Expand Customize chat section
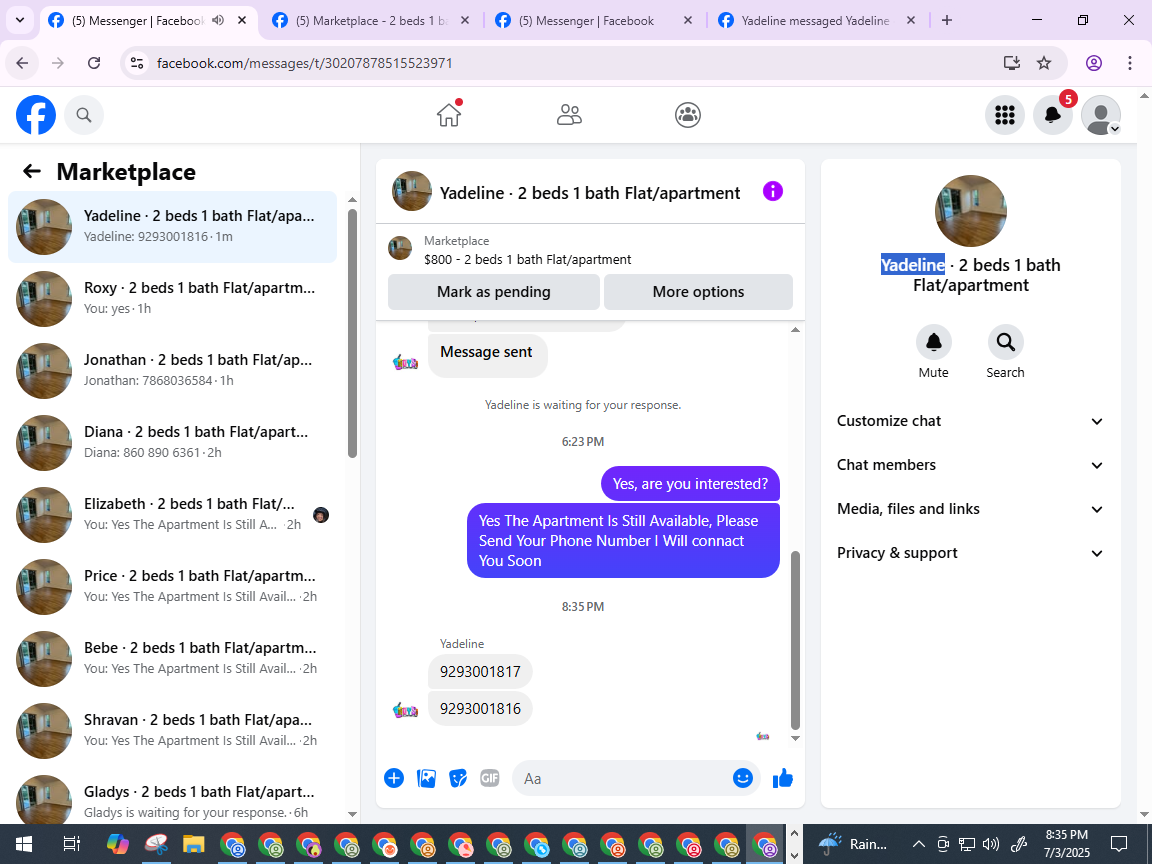1152x864 pixels. (971, 421)
